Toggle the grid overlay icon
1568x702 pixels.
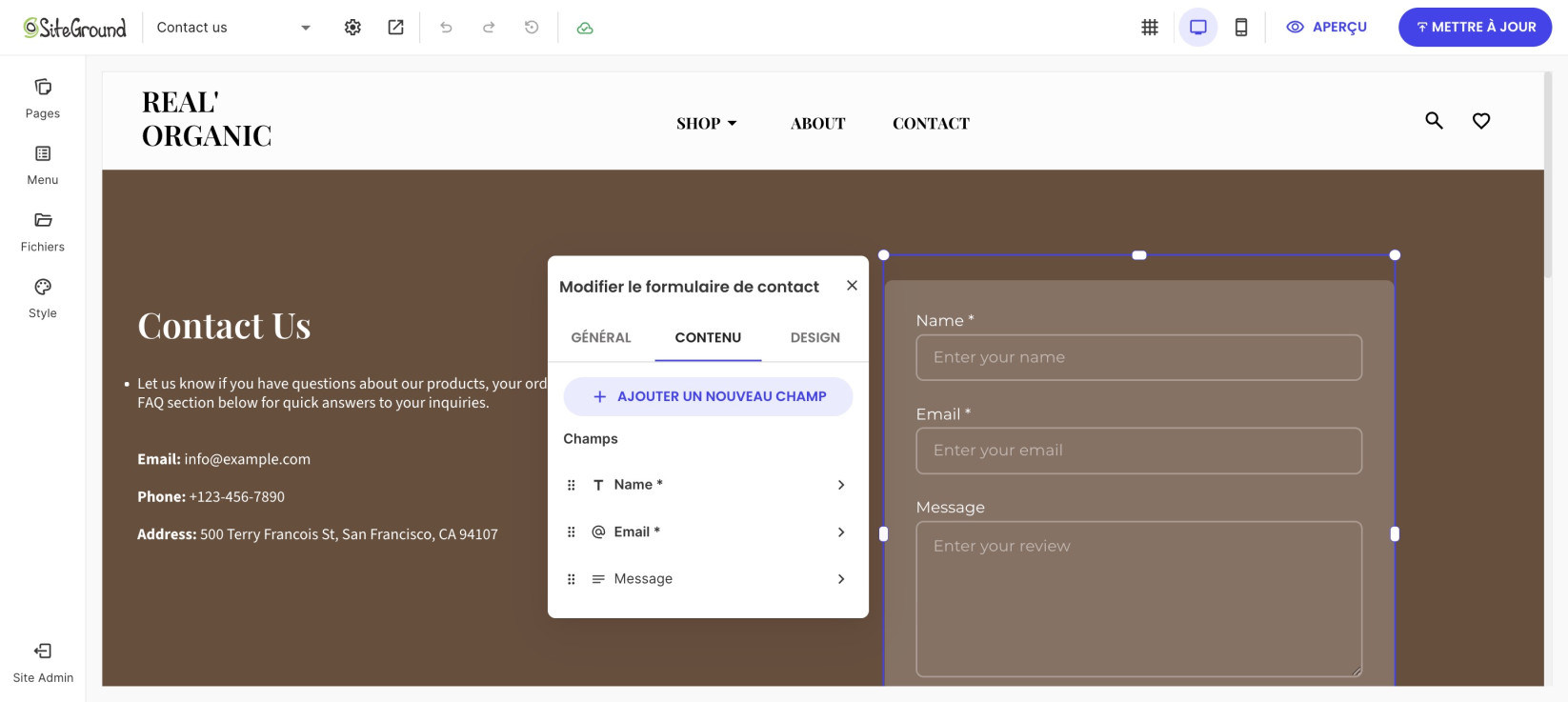[1150, 28]
